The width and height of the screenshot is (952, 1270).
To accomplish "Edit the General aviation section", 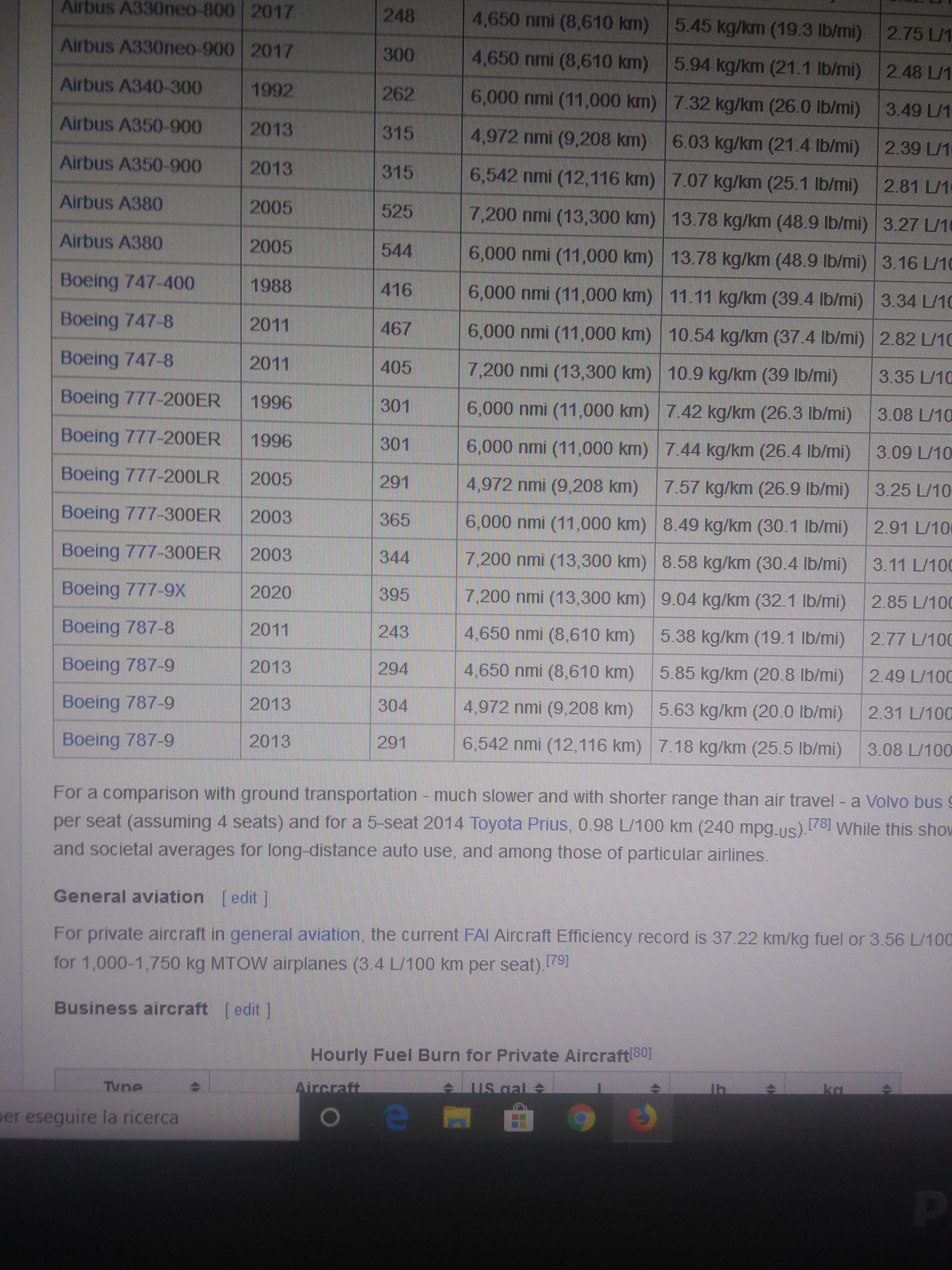I will pyautogui.click(x=244, y=897).
